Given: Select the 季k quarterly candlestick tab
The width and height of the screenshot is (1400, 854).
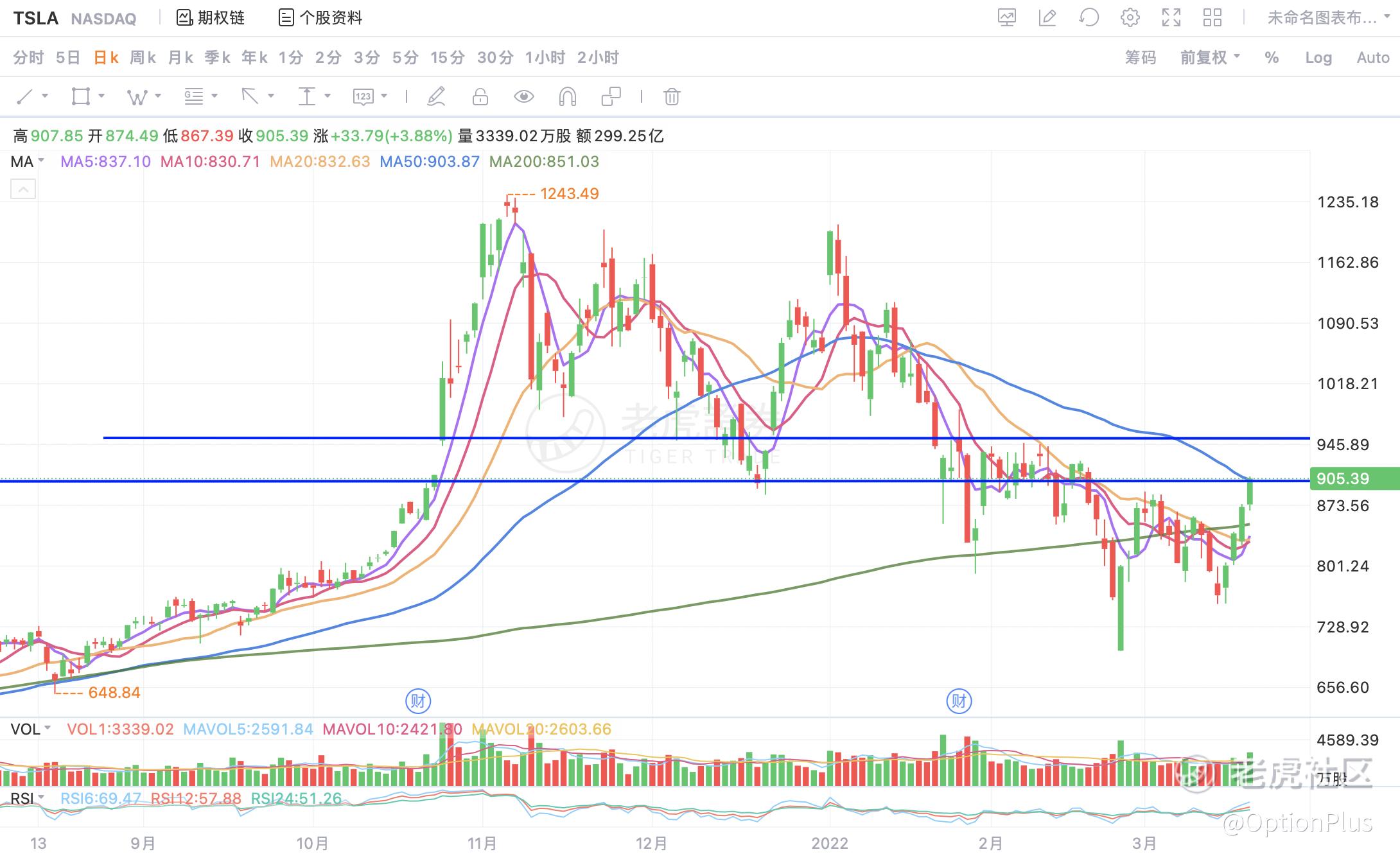Looking at the screenshot, I should 218,58.
